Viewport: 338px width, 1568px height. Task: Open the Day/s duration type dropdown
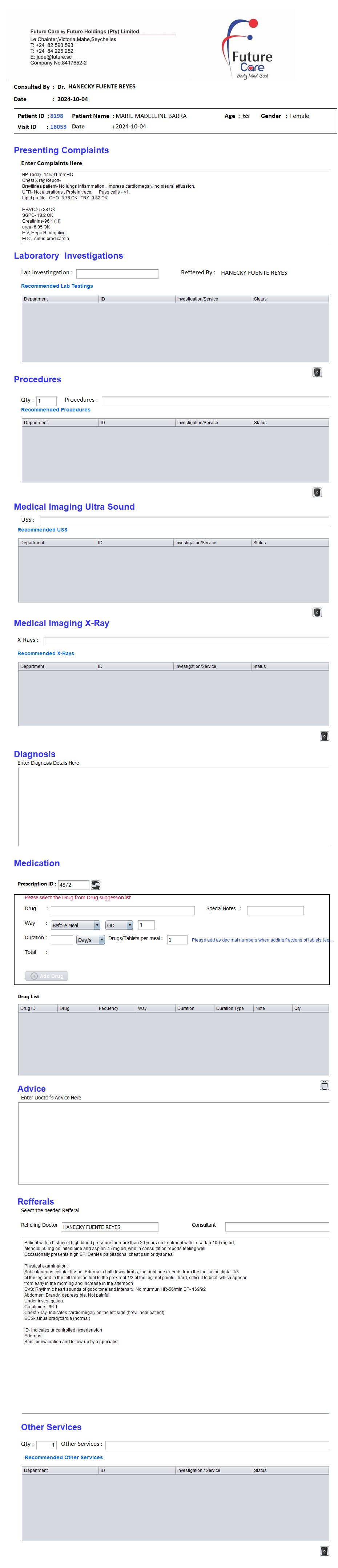coord(90,939)
